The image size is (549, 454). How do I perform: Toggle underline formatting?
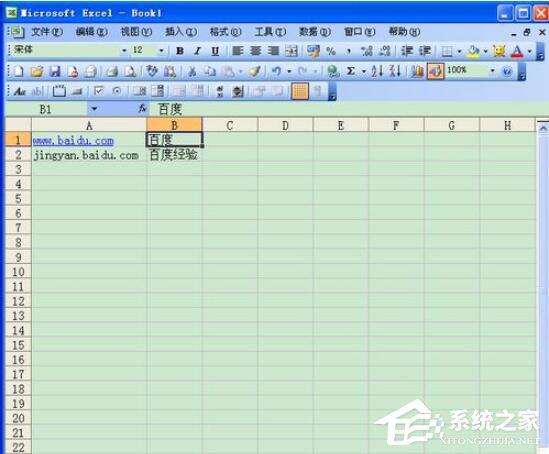[x=215, y=51]
